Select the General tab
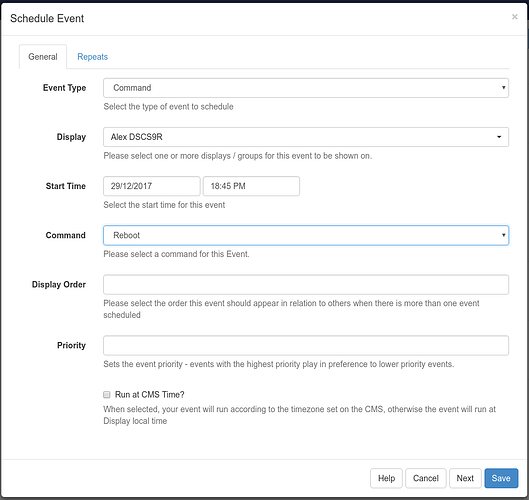Image resolution: width=529 pixels, height=500 pixels. [x=43, y=57]
